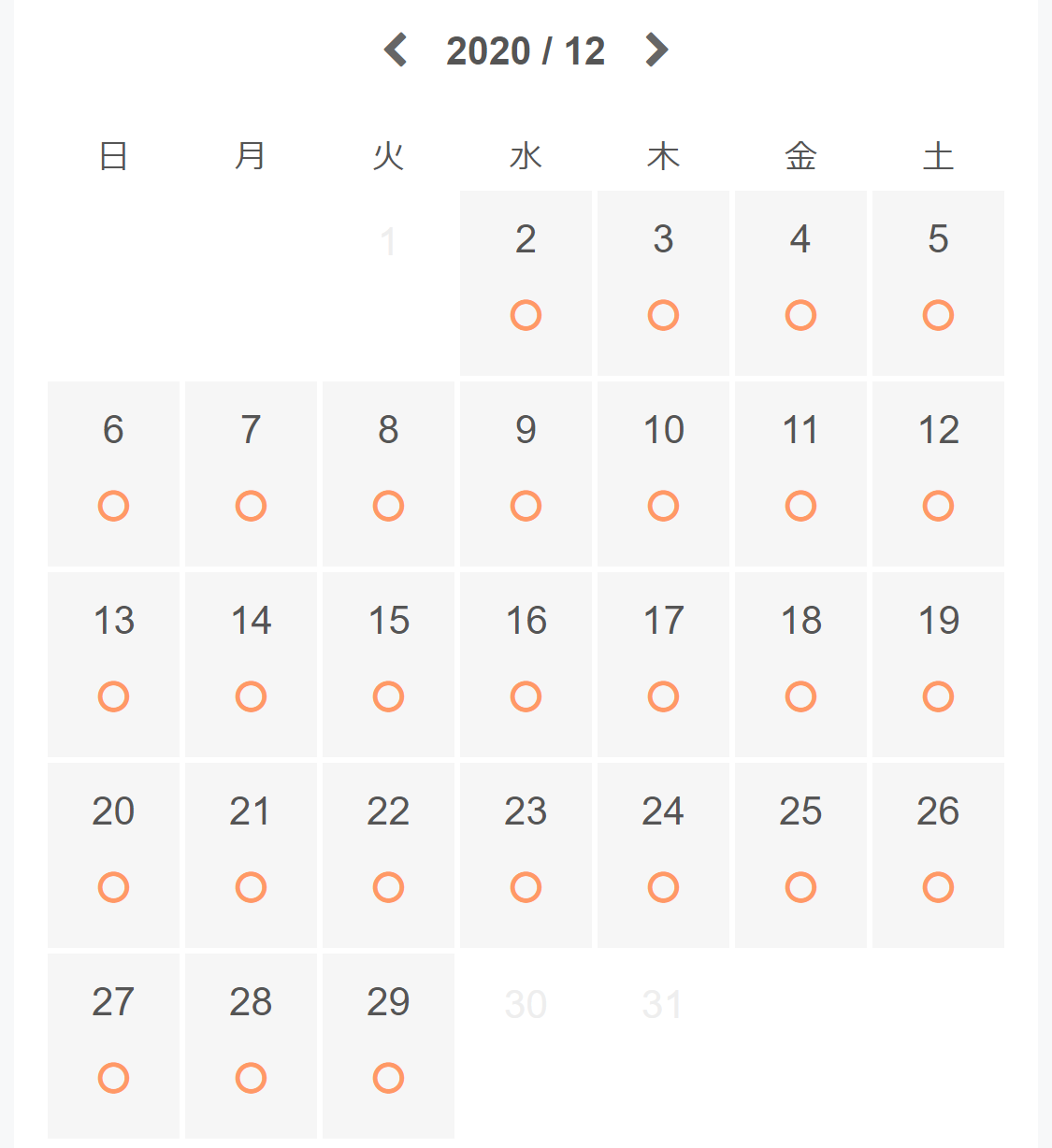Click the availability circle under date 27
The image size is (1052, 1148).
[113, 1078]
